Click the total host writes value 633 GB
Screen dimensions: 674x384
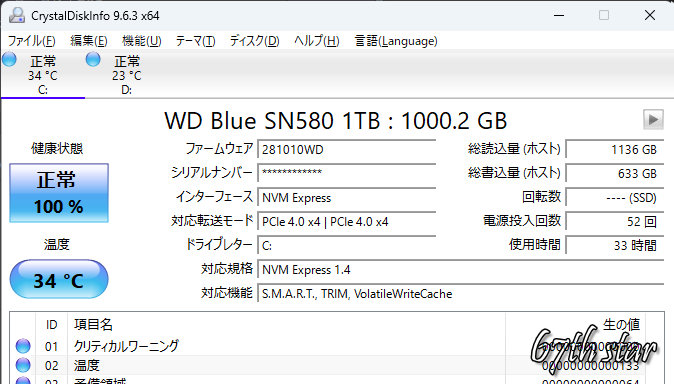615,173
